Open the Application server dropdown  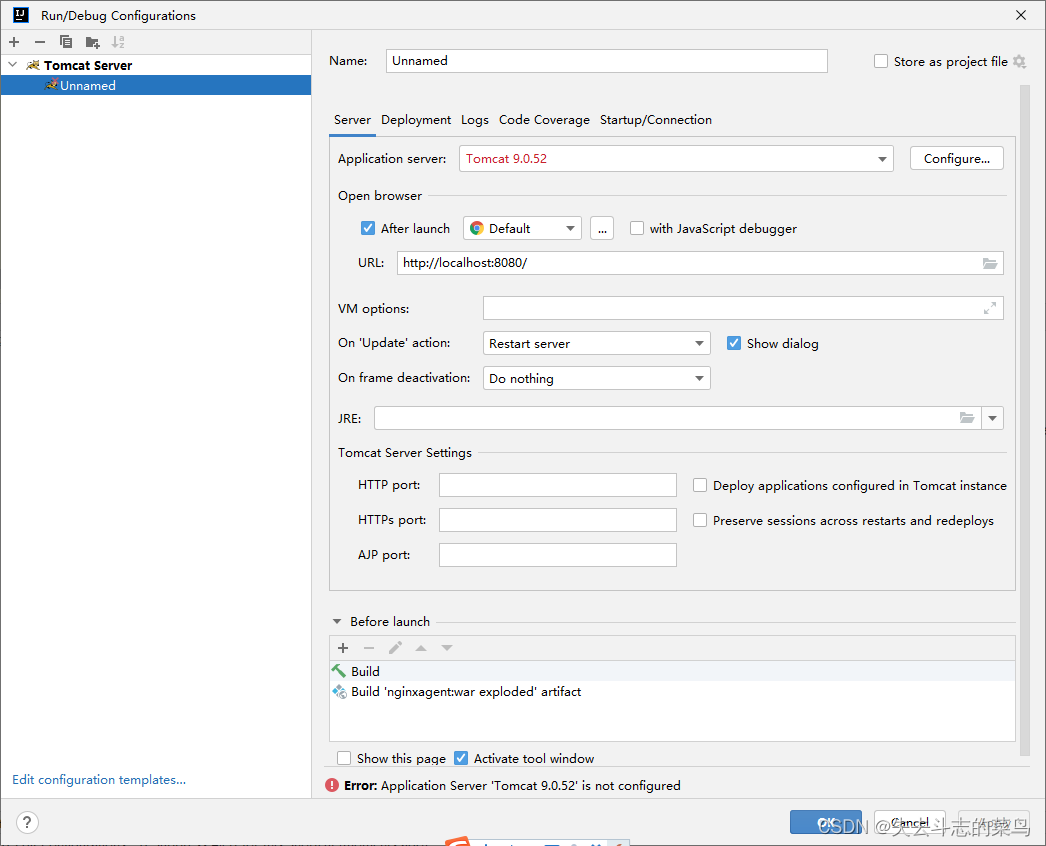(x=676, y=159)
